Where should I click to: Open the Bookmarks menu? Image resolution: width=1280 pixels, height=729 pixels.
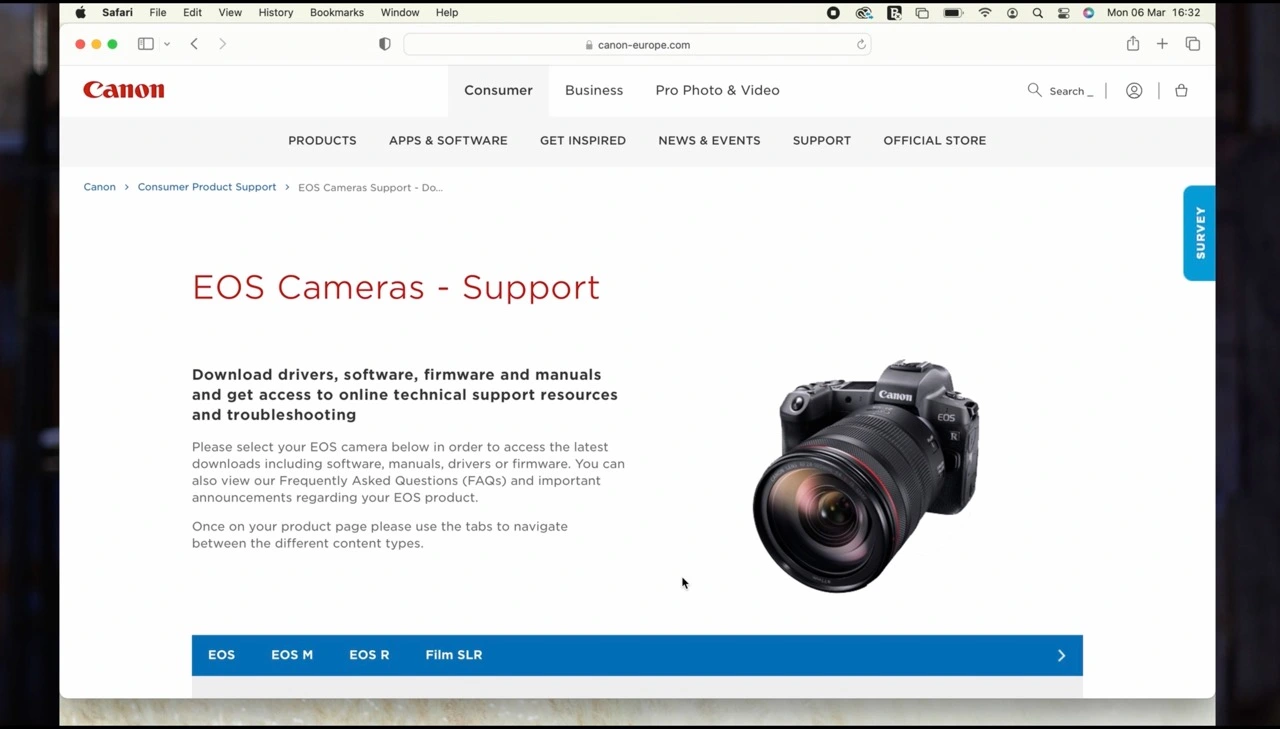point(337,13)
